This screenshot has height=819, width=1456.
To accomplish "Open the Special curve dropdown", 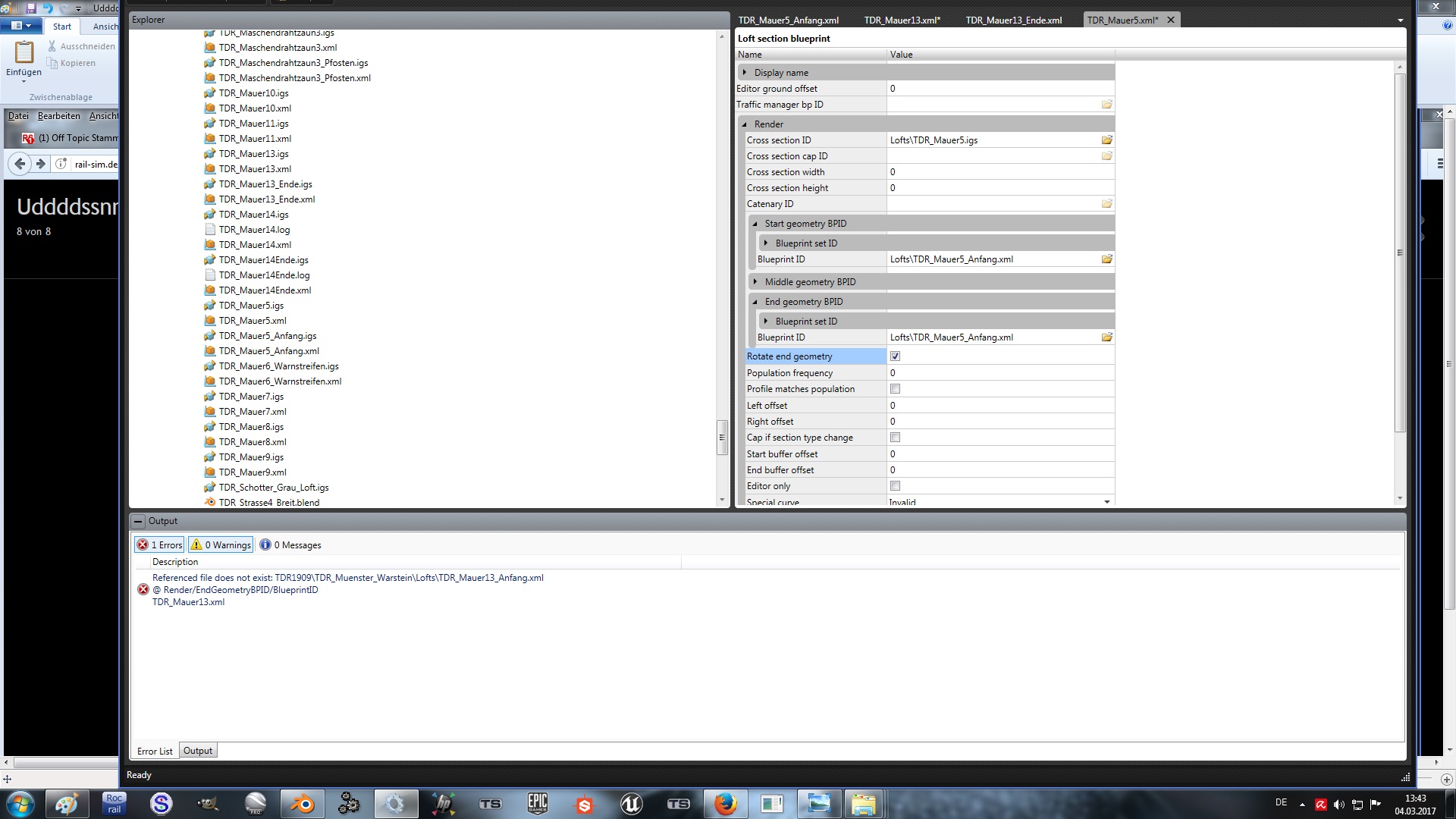I will pos(1106,502).
